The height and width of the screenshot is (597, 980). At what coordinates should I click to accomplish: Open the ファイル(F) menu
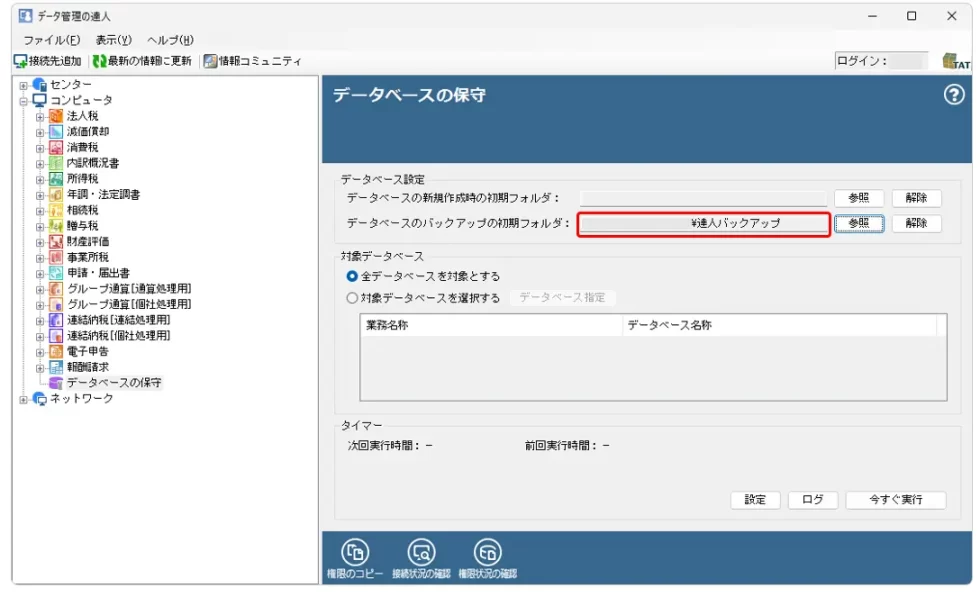click(x=51, y=40)
